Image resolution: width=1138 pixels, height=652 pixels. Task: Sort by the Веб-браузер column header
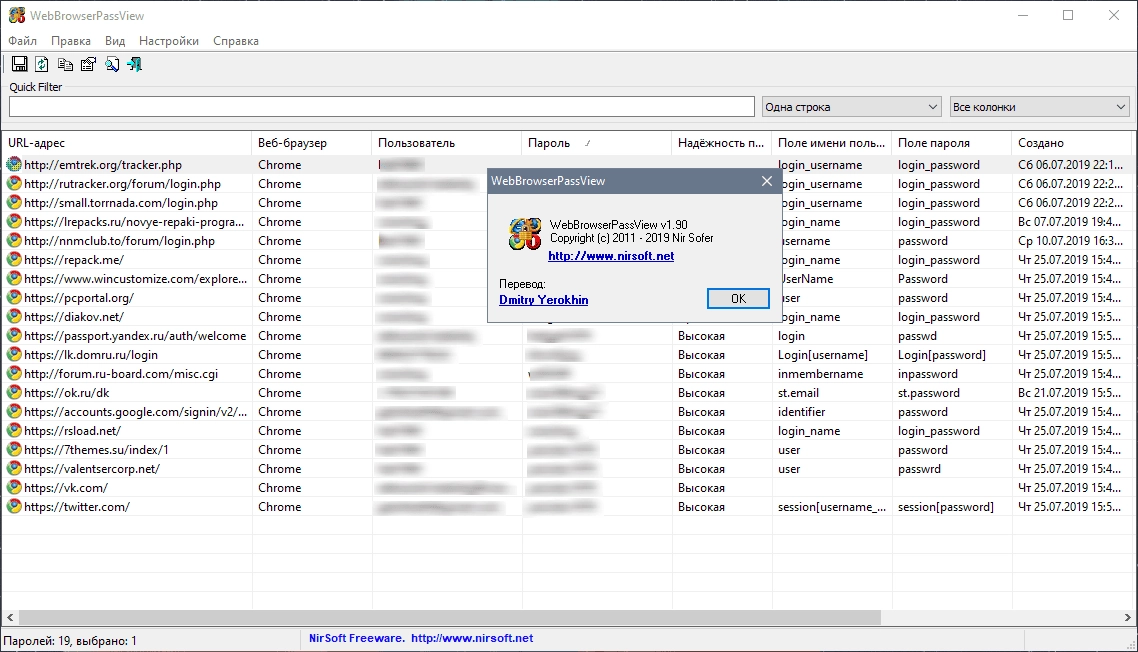(311, 143)
